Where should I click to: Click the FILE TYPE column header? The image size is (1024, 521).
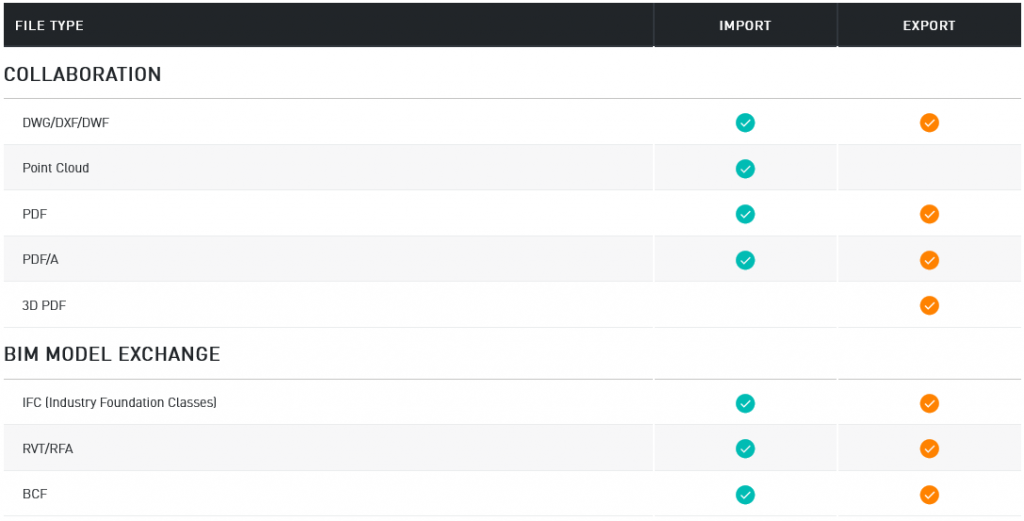coord(50,26)
